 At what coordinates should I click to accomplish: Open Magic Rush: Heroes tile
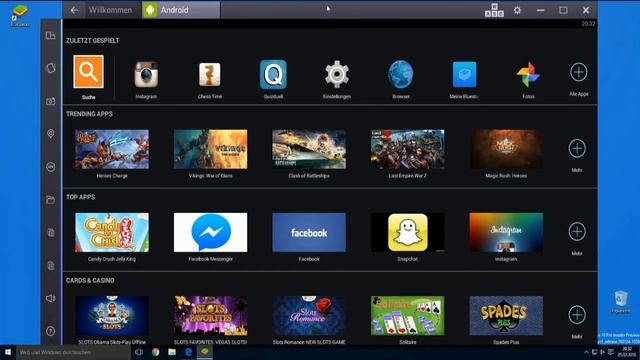point(506,149)
